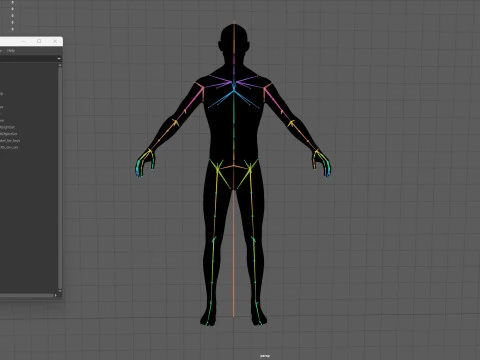Minimize the floating window
This screenshot has height=360, width=480.
click(24, 41)
